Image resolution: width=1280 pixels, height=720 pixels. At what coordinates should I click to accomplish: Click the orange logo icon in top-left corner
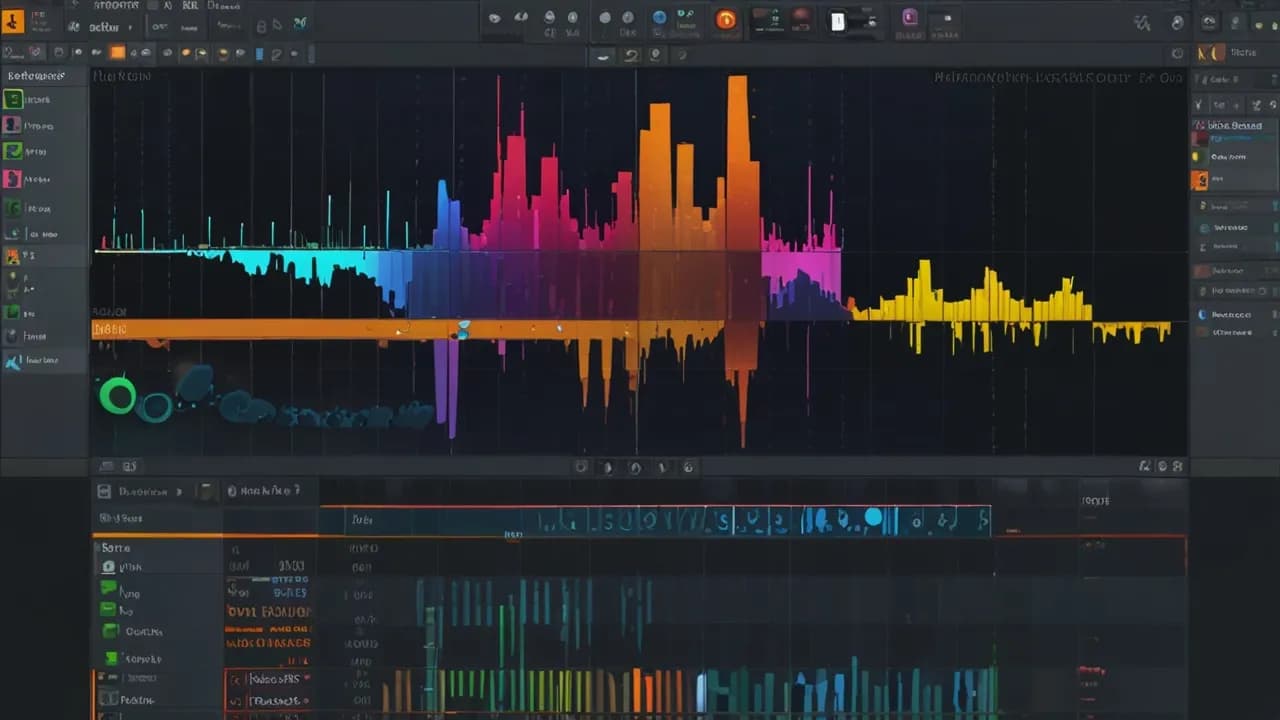(13, 21)
